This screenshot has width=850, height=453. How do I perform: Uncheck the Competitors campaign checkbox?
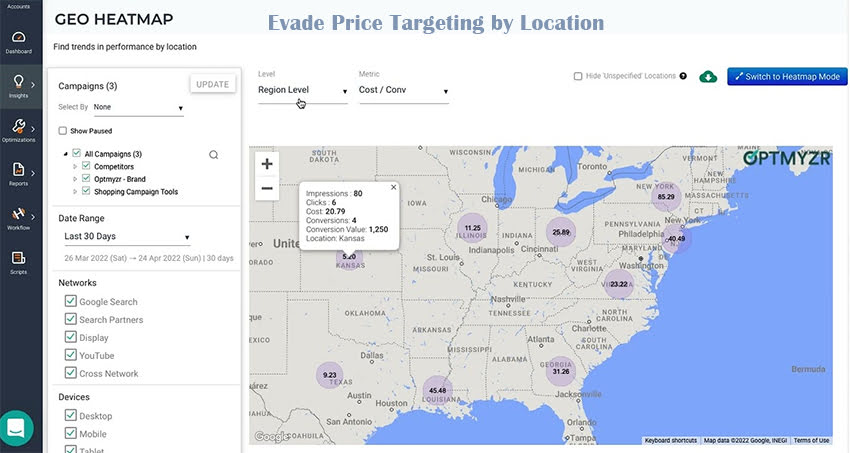click(x=86, y=166)
